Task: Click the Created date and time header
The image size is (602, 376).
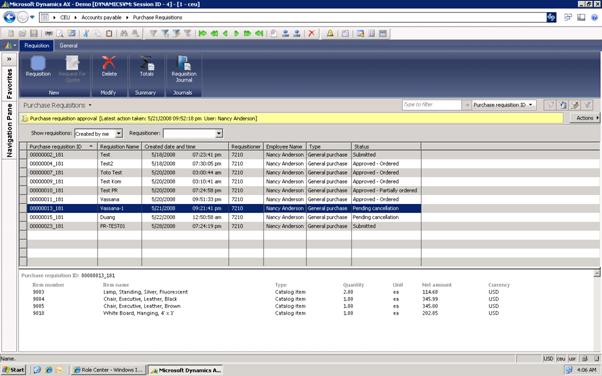Action: point(185,146)
